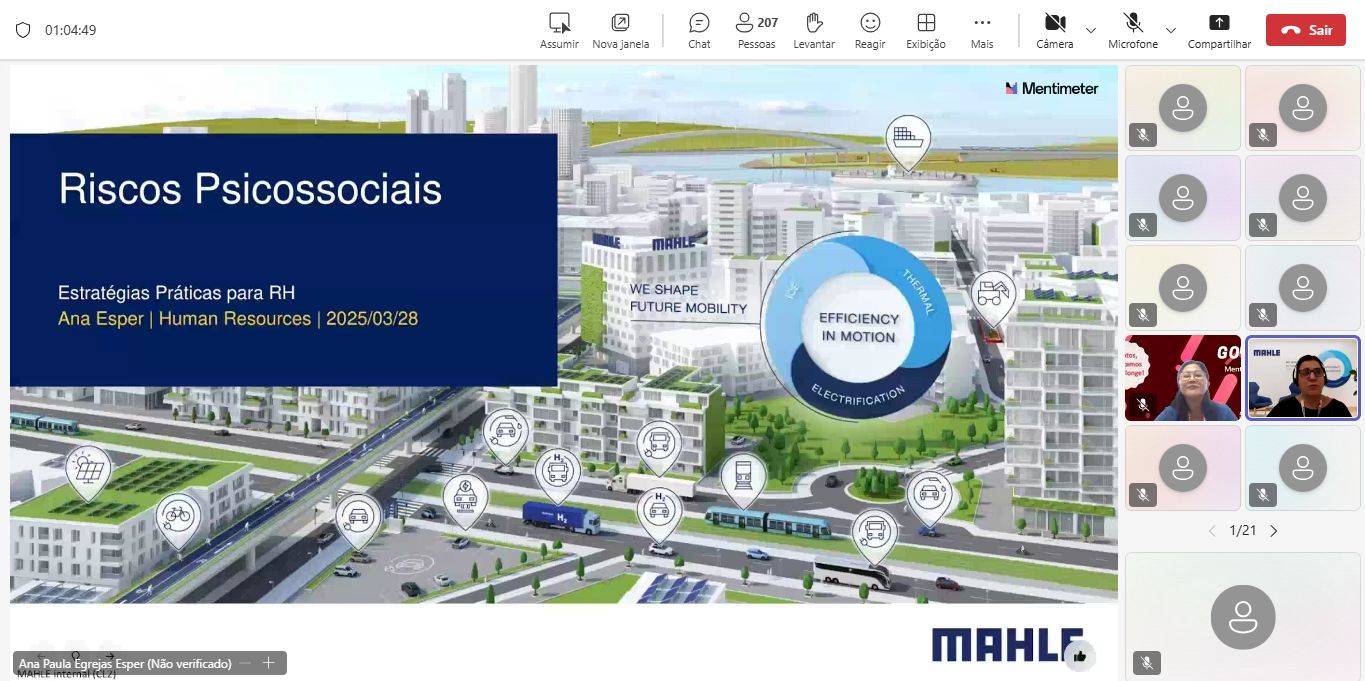Share screen using Compartilhar
1365x681 pixels.
click(x=1219, y=29)
